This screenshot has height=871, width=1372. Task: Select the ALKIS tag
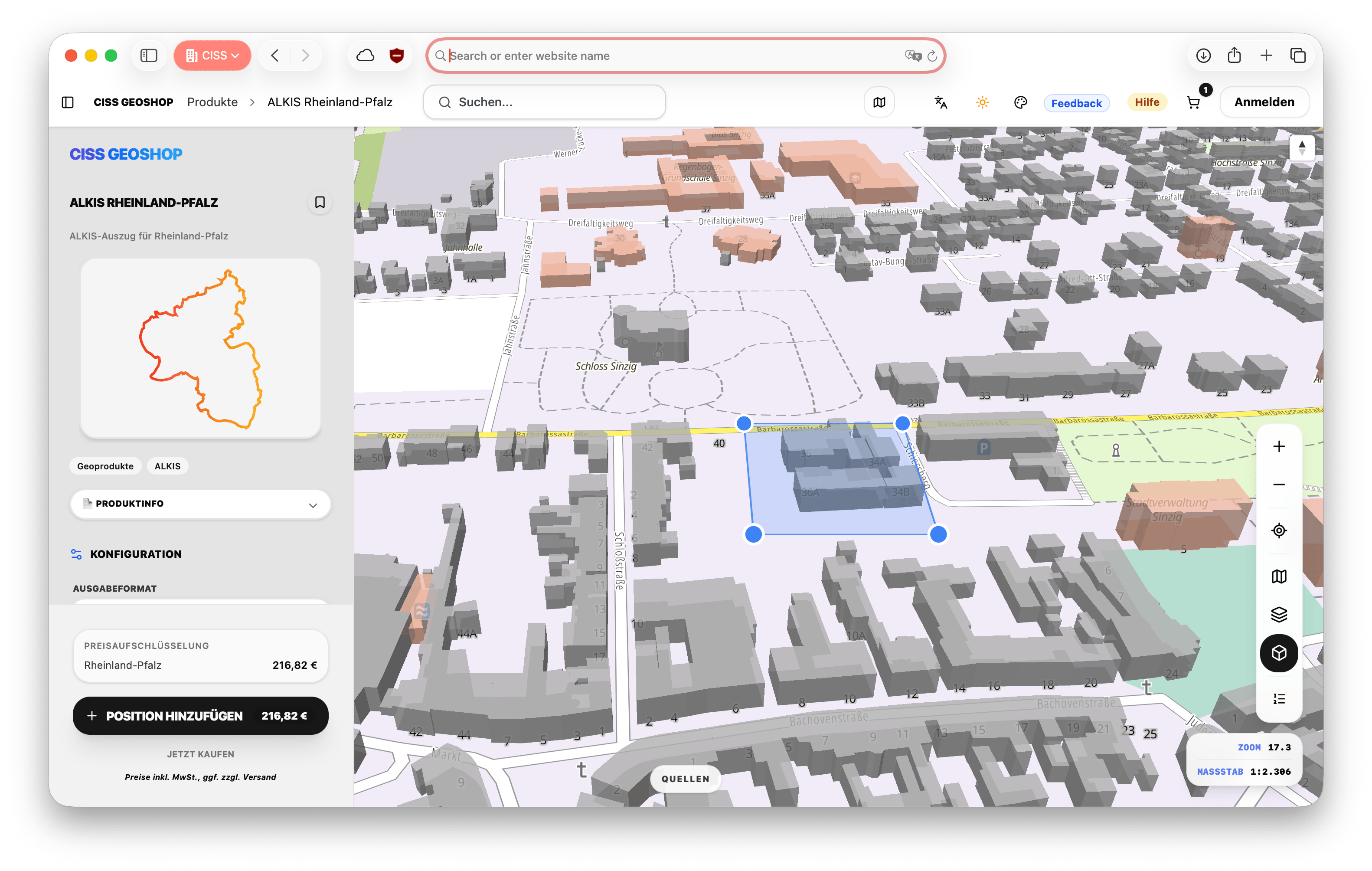(x=167, y=466)
